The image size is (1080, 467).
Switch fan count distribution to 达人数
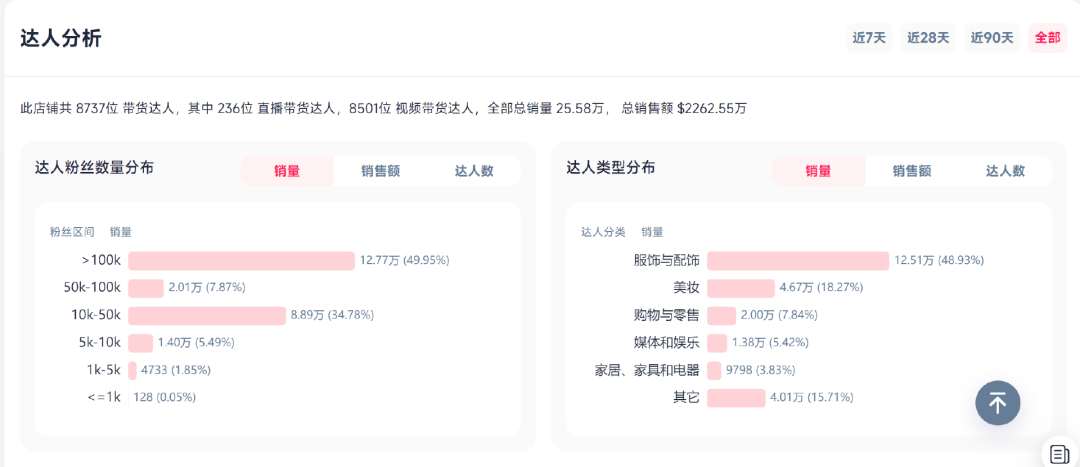tap(474, 171)
